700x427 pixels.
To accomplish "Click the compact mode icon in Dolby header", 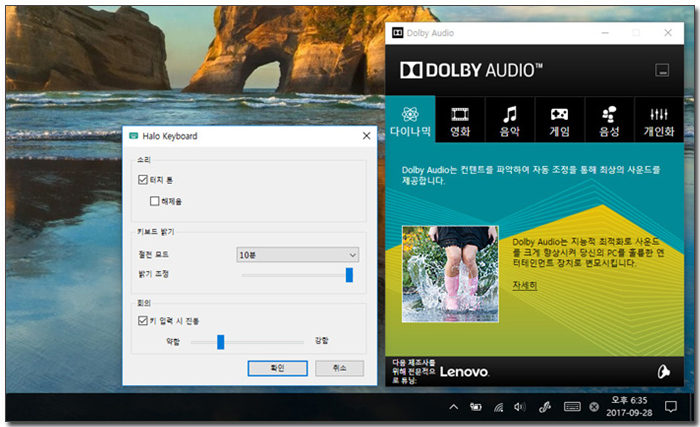I will click(662, 70).
